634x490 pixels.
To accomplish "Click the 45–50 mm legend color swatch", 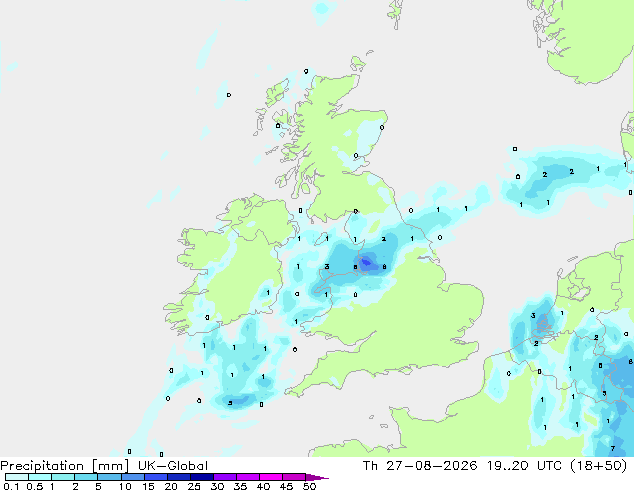I will click(x=294, y=477).
